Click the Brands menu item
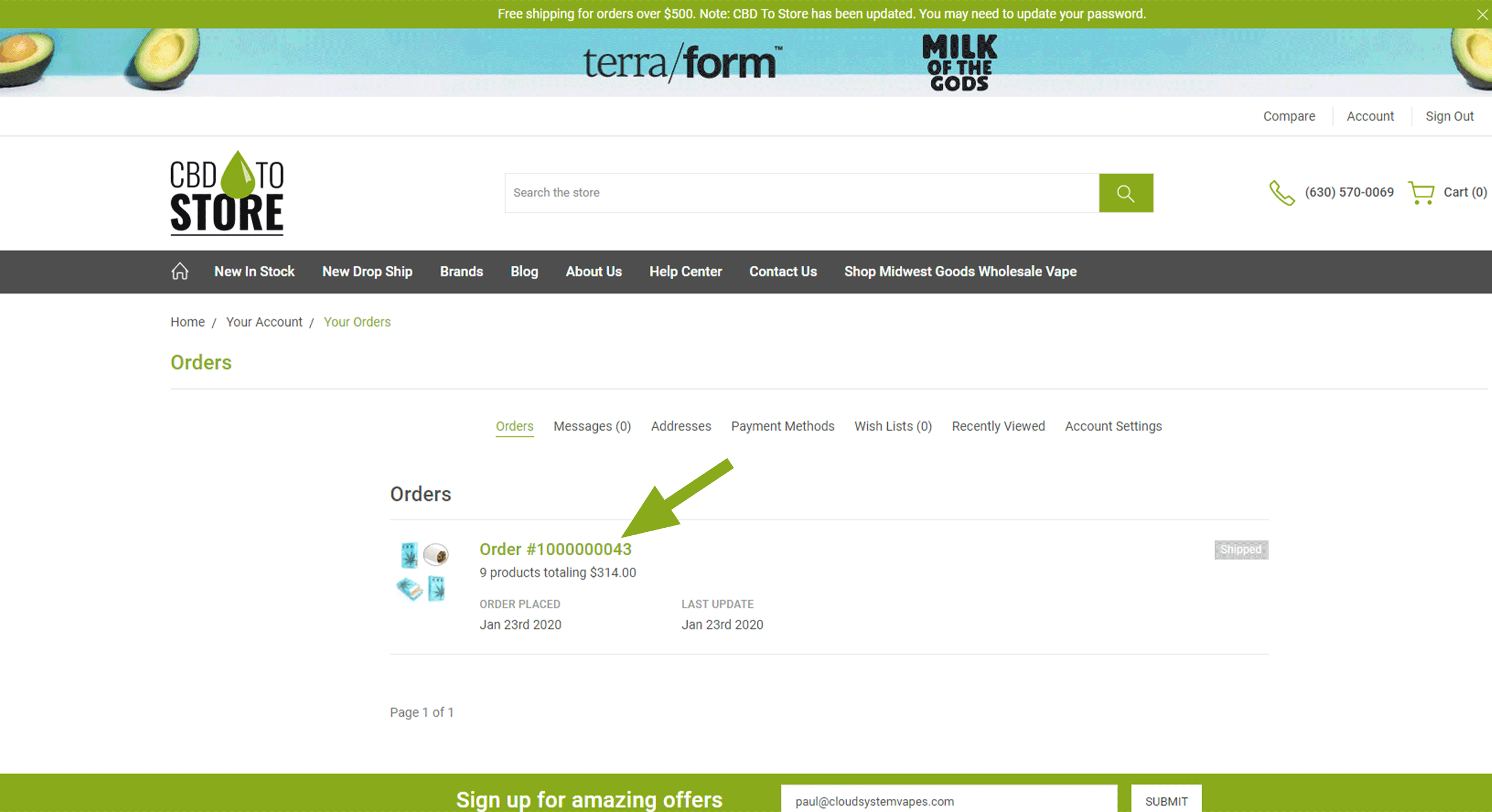The width and height of the screenshot is (1492, 812). click(462, 271)
